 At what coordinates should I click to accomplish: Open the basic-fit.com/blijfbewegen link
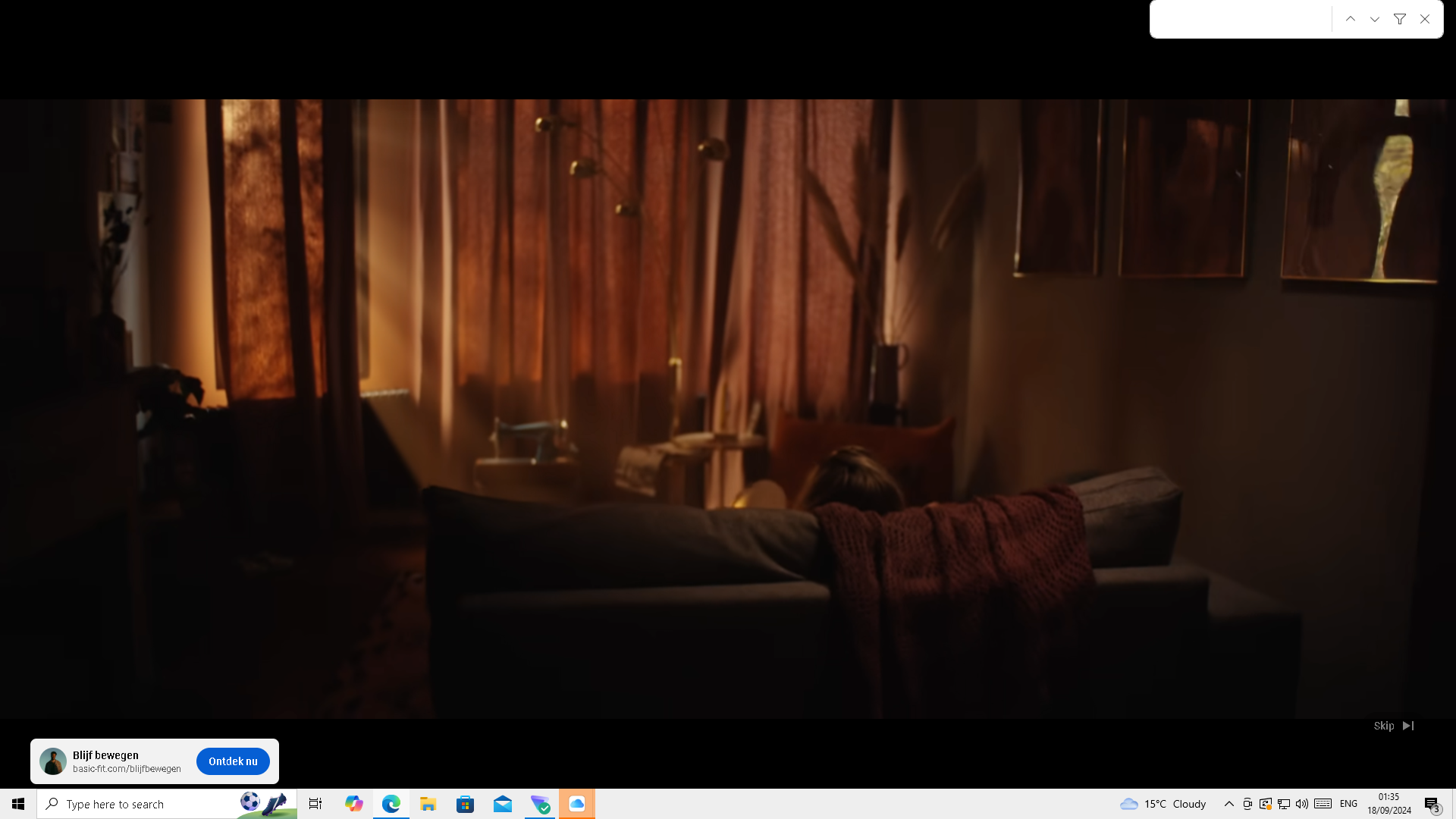(127, 769)
